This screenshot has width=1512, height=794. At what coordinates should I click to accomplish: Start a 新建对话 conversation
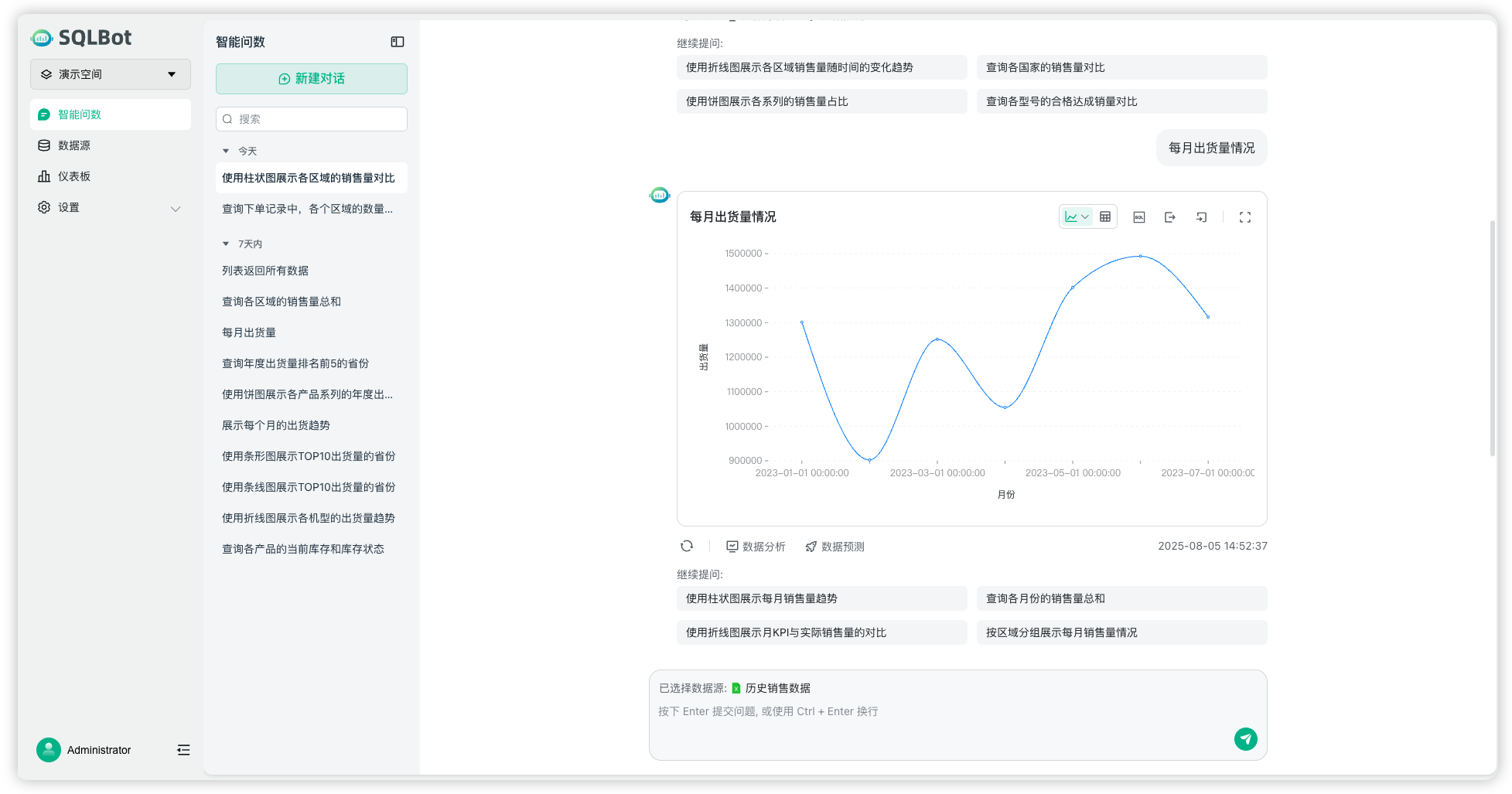click(x=311, y=79)
